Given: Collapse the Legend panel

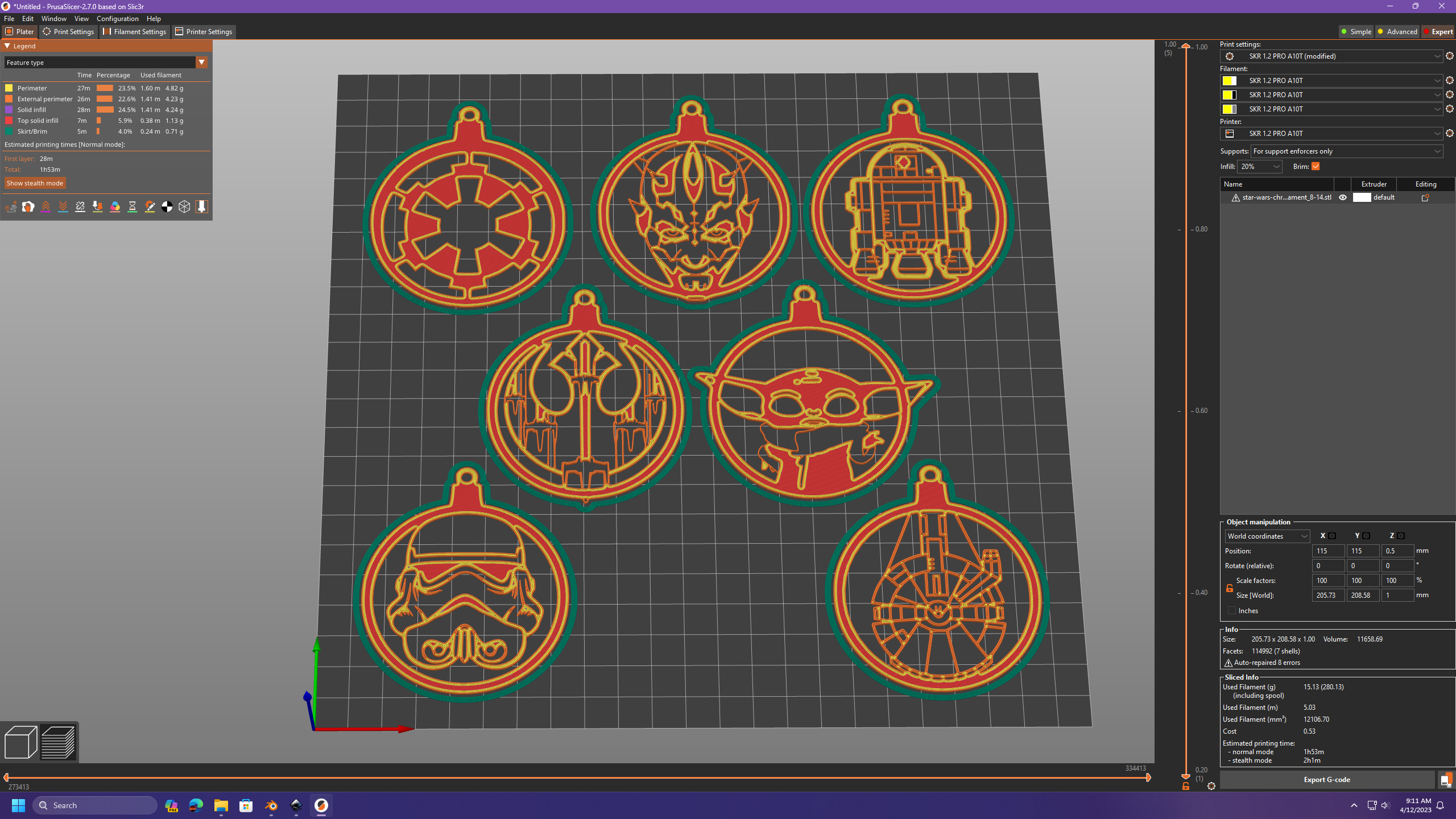Looking at the screenshot, I should point(7,46).
